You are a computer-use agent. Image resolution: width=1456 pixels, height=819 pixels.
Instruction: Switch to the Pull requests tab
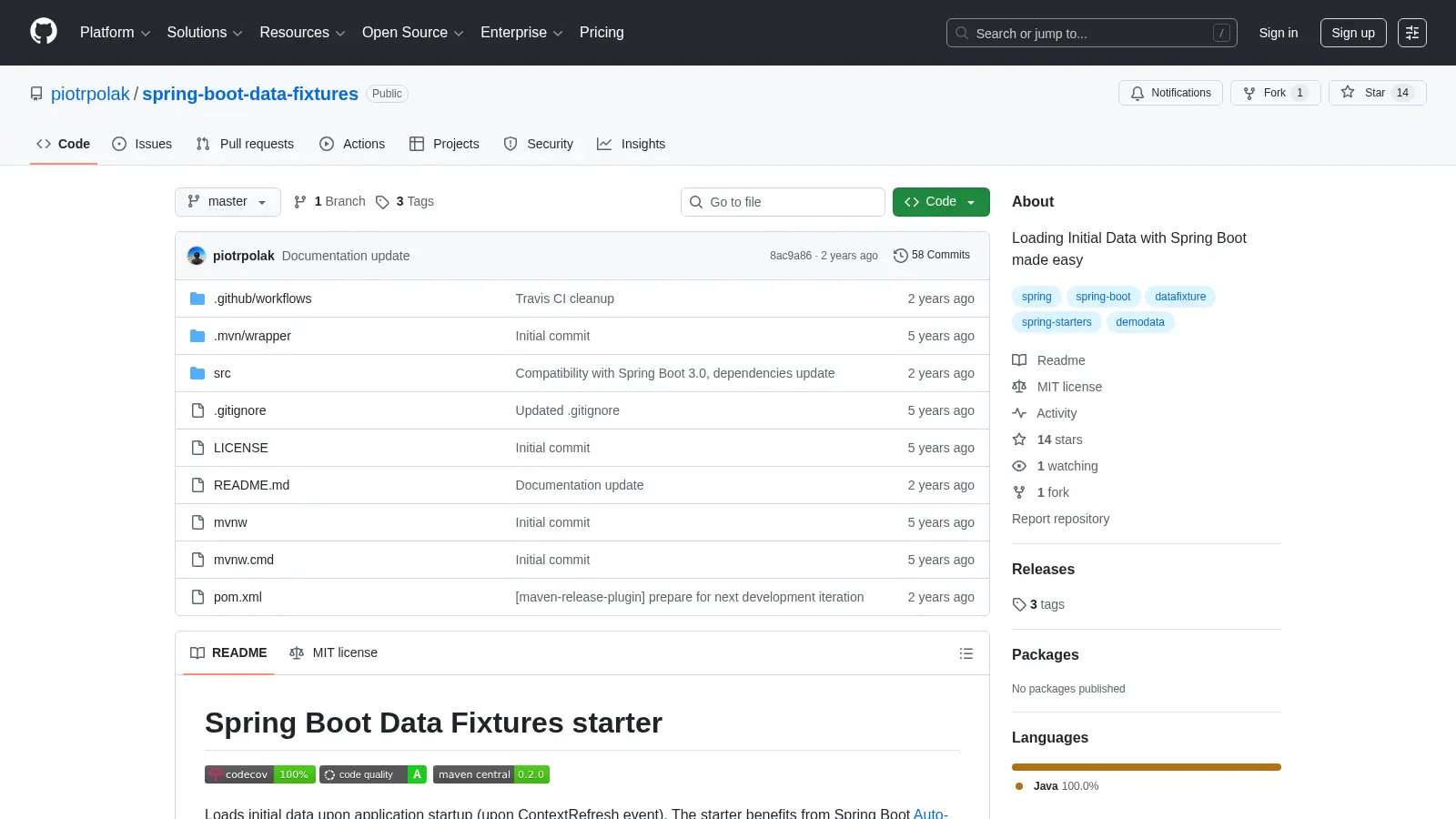(245, 144)
